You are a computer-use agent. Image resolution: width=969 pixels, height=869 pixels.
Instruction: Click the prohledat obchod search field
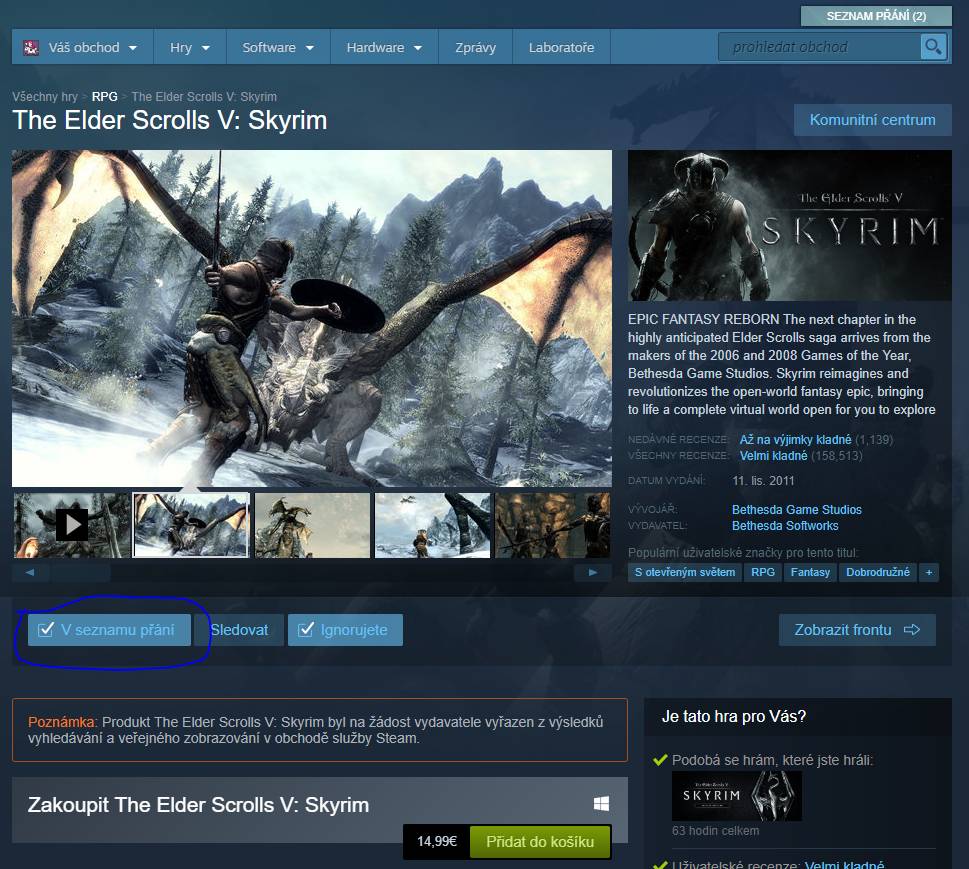coord(819,47)
